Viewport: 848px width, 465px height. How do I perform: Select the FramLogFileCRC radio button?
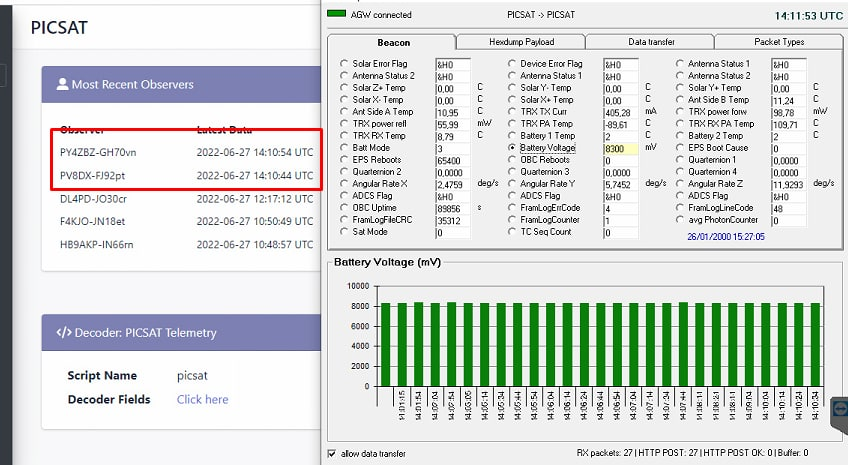[x=343, y=220]
